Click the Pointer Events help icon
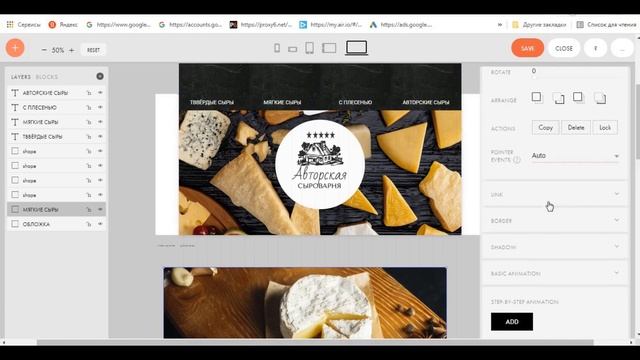This screenshot has height=360, width=640. tap(517, 160)
